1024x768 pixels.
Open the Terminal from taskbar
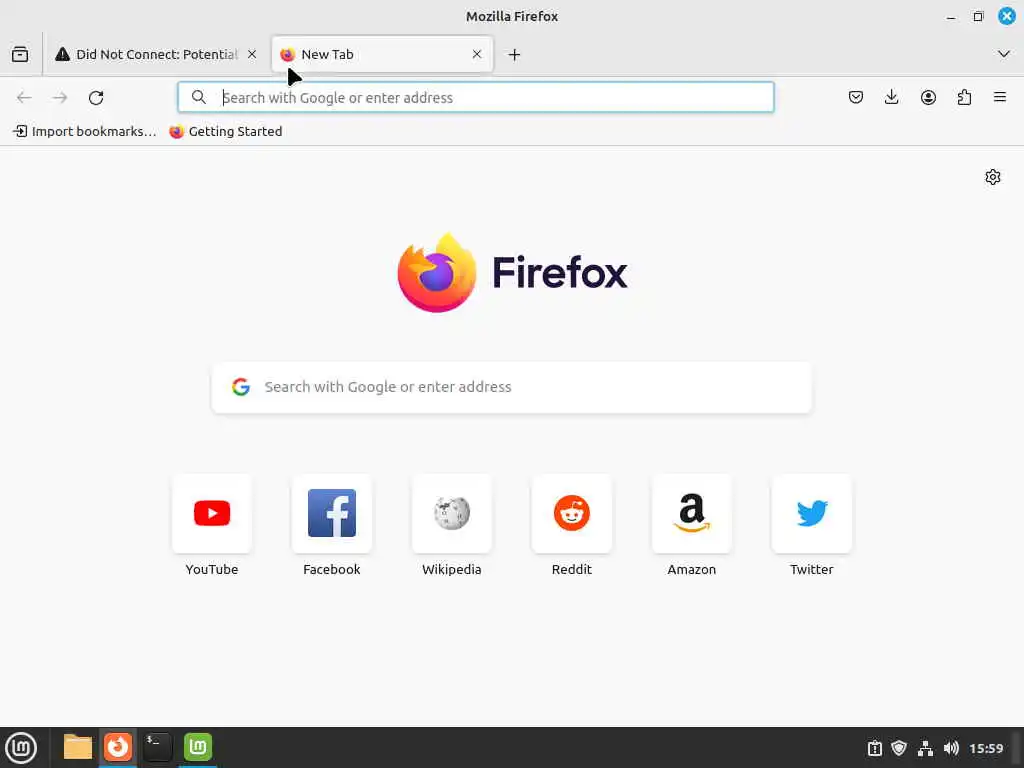point(157,747)
